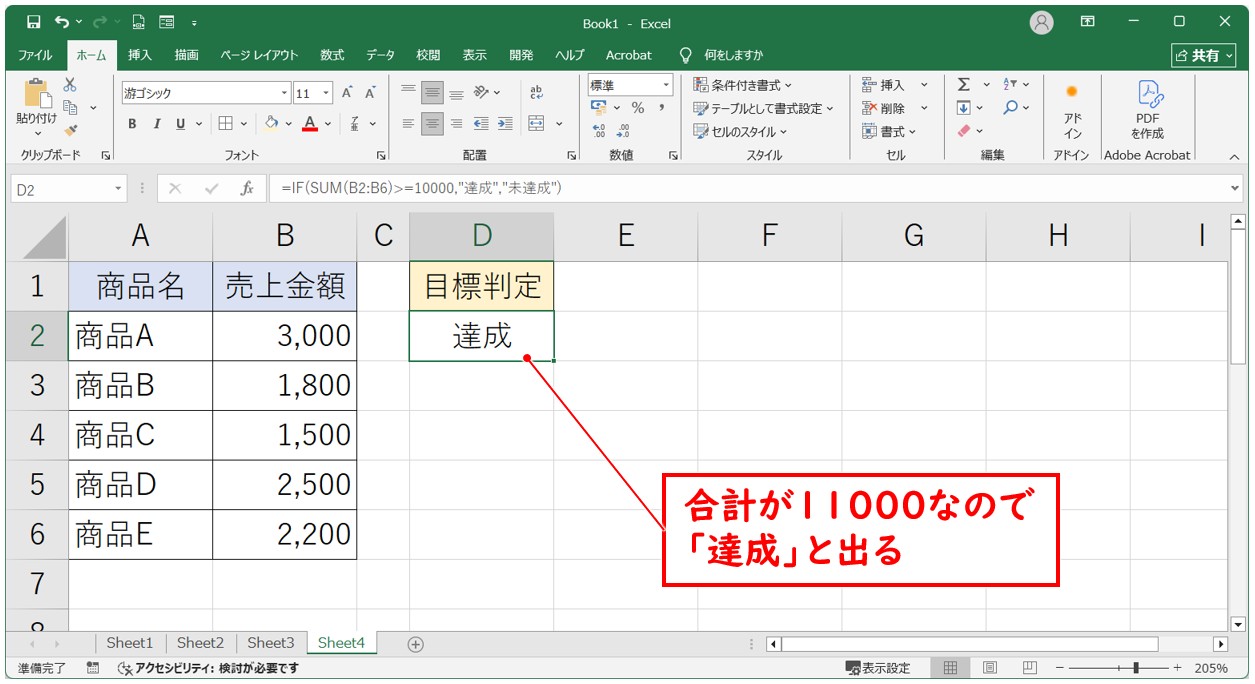Open the 条件付き書式 dropdown
Viewport: 1255px width, 684px height.
(x=743, y=85)
